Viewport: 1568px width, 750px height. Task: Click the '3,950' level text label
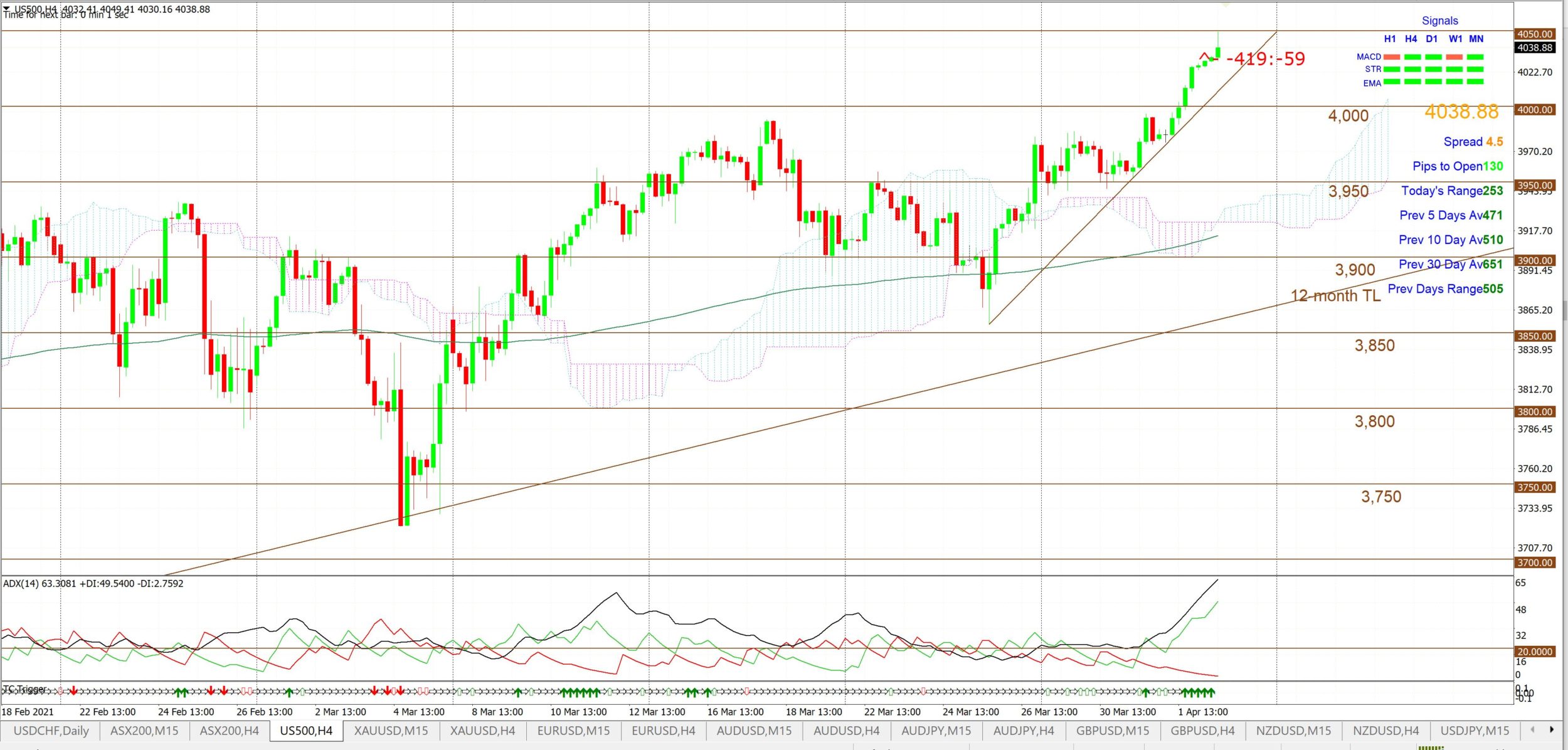tap(1348, 191)
